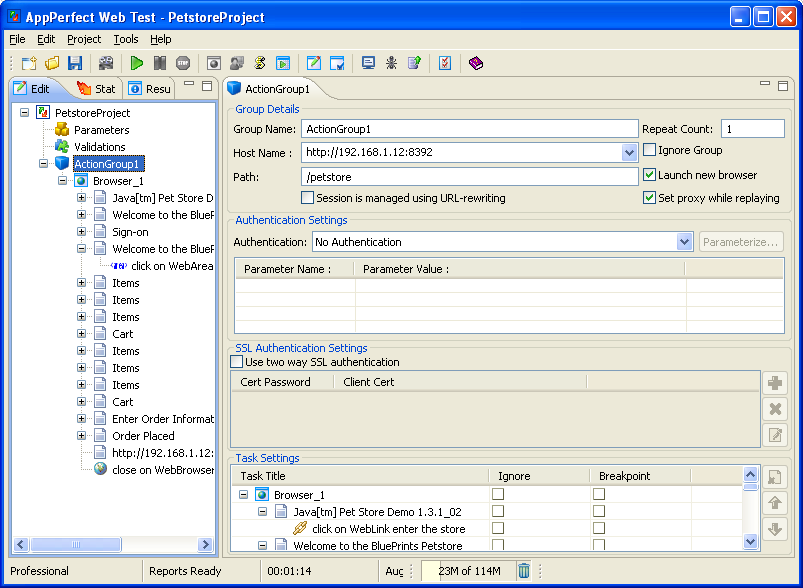Enable the Ignore Group checkbox
The image size is (803, 588).
[x=650, y=150]
